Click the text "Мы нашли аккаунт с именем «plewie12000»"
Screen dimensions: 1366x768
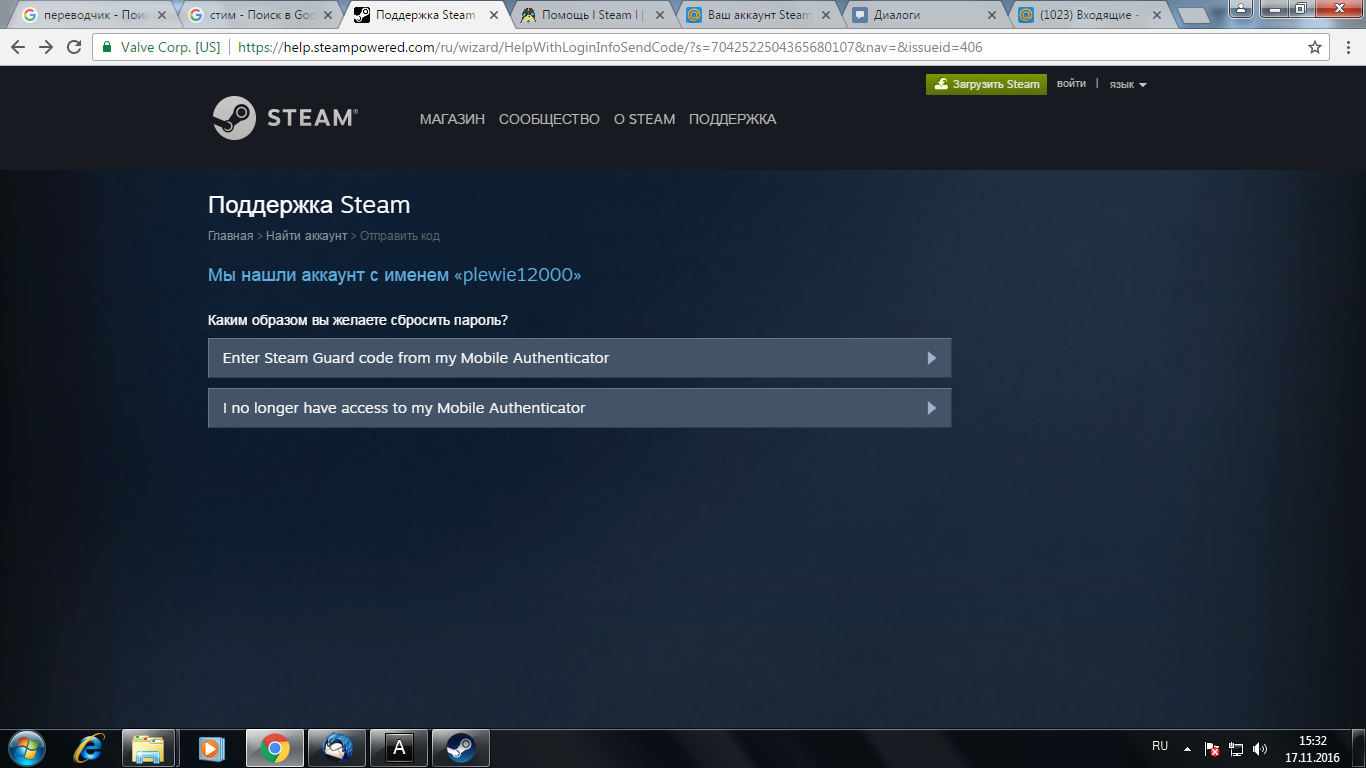tap(394, 275)
